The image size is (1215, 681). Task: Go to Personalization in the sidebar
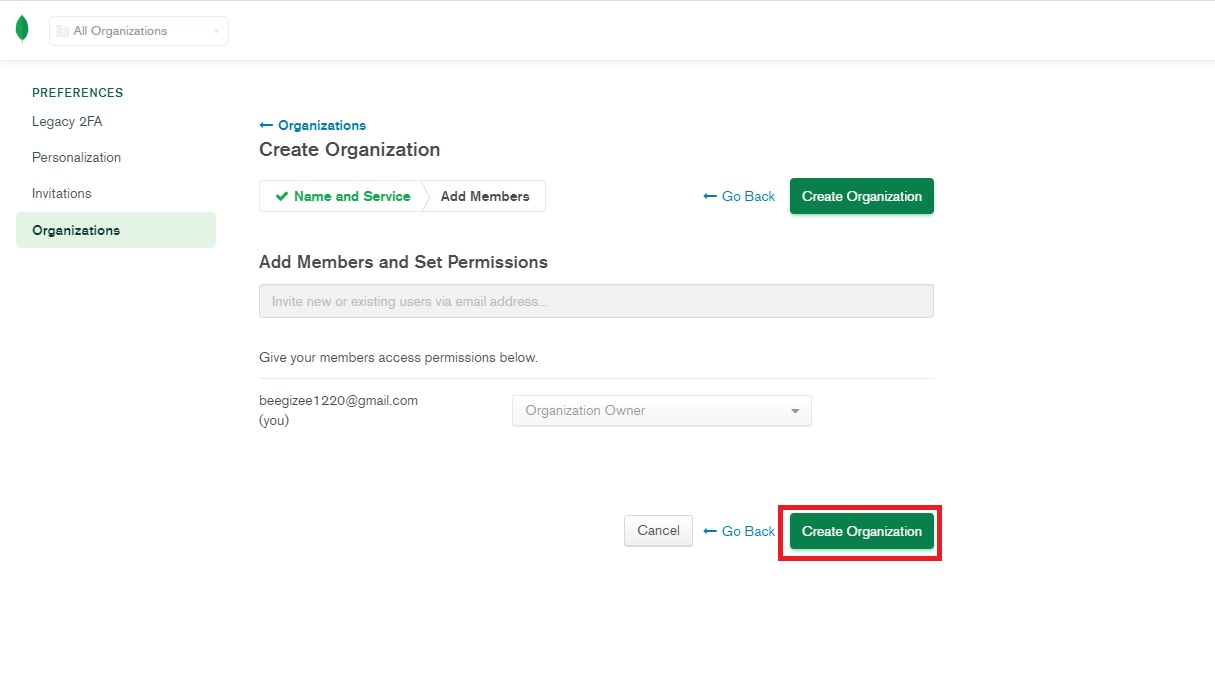point(76,158)
